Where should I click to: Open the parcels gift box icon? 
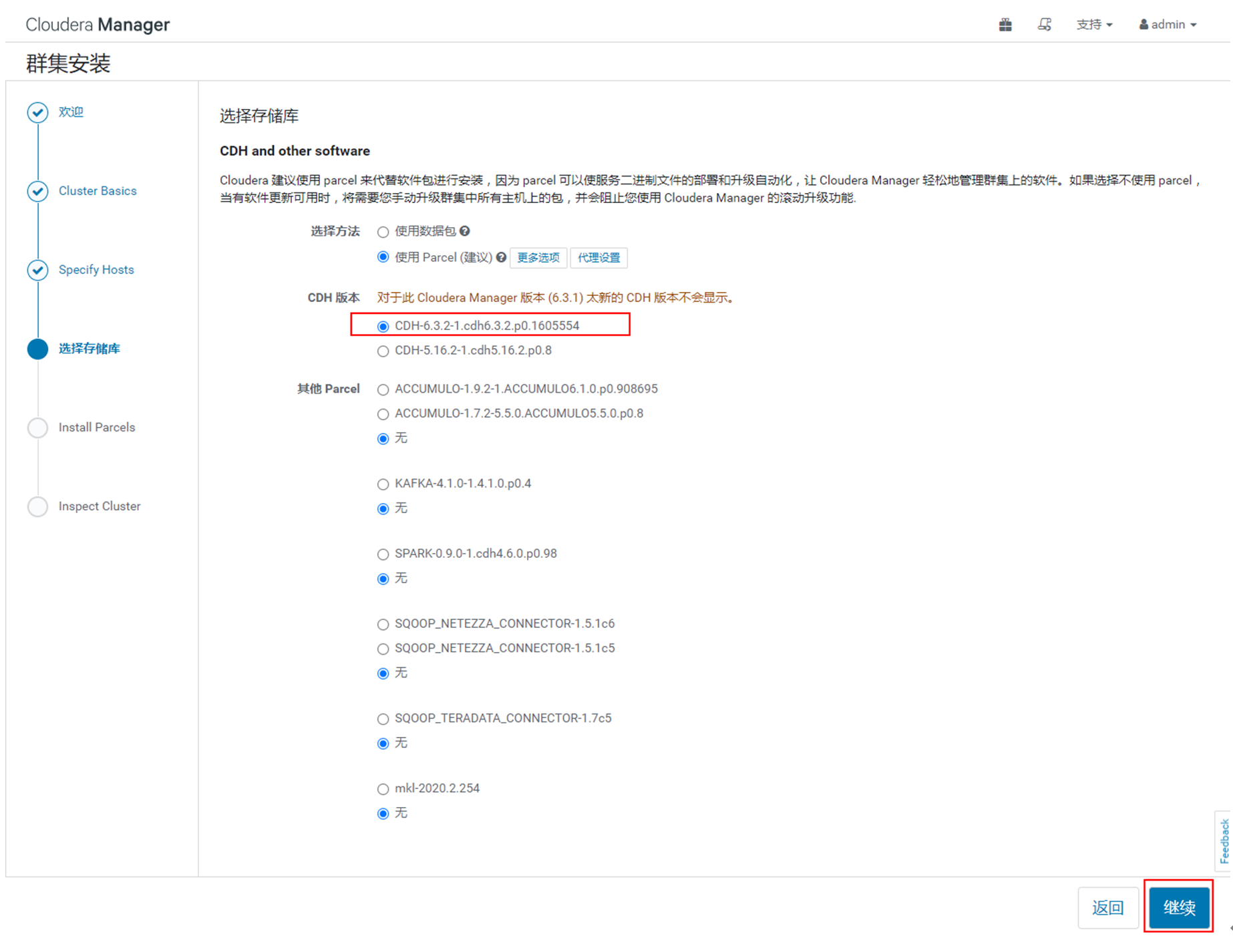click(x=1005, y=25)
